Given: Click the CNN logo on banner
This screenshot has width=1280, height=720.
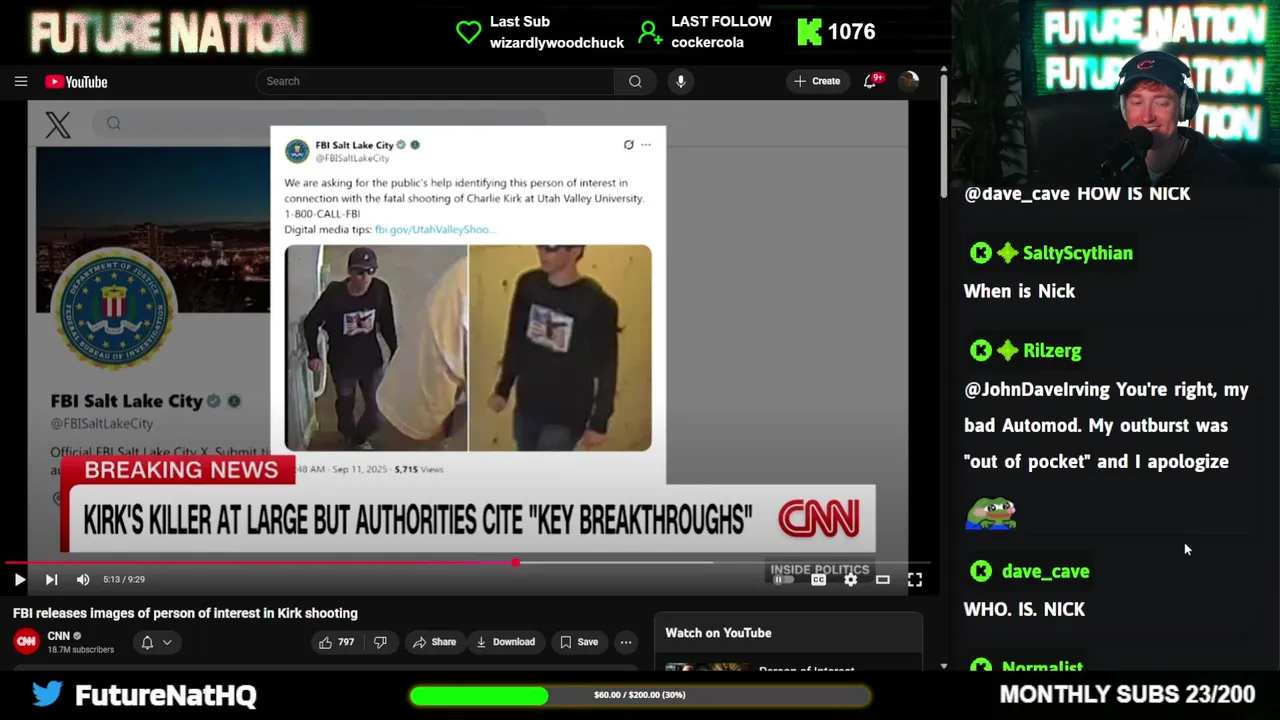Looking at the screenshot, I should tap(819, 518).
